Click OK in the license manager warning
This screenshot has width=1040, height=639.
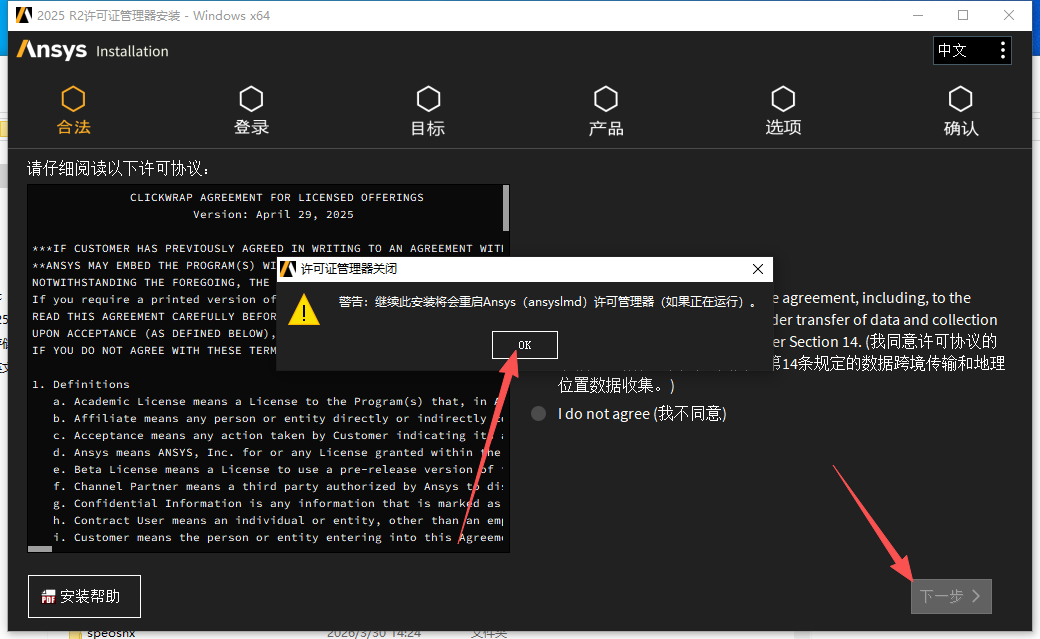click(524, 344)
